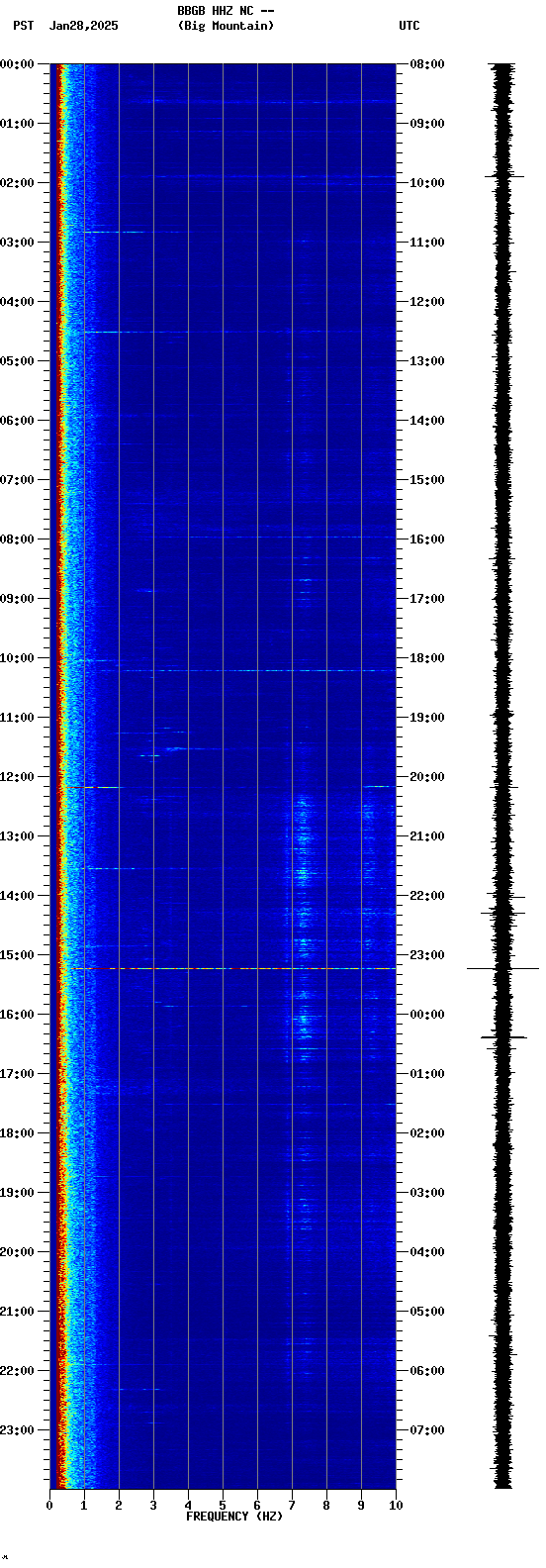The width and height of the screenshot is (546, 1568).
Task: Click the UTC '08:00' time label
Action: point(427,64)
